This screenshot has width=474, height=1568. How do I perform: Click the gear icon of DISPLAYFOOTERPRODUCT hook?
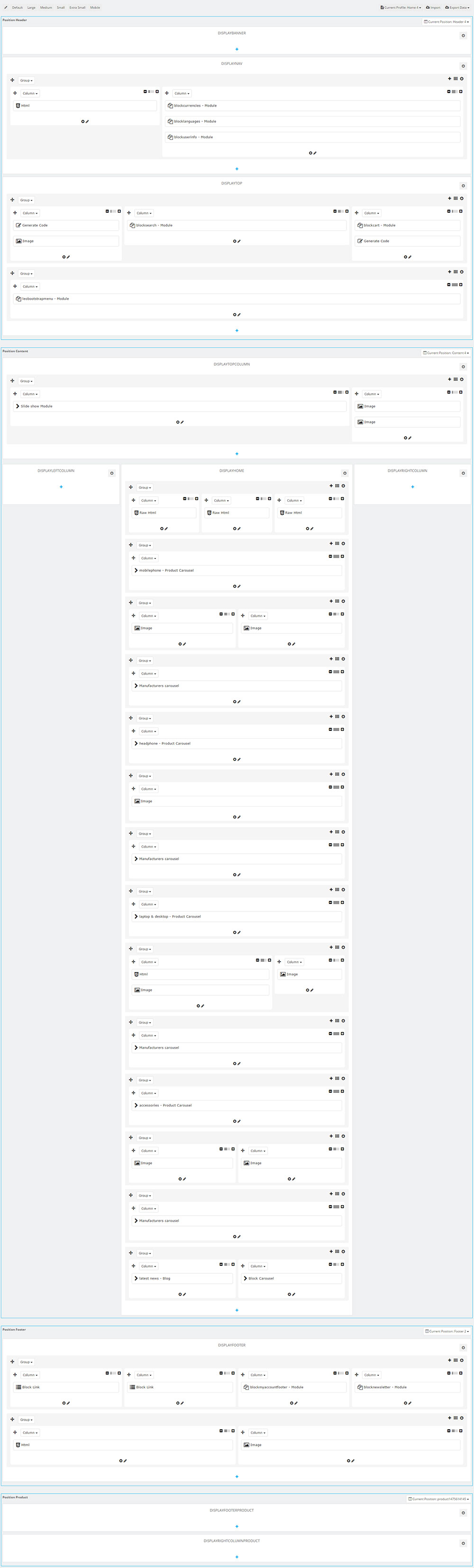(x=463, y=1513)
